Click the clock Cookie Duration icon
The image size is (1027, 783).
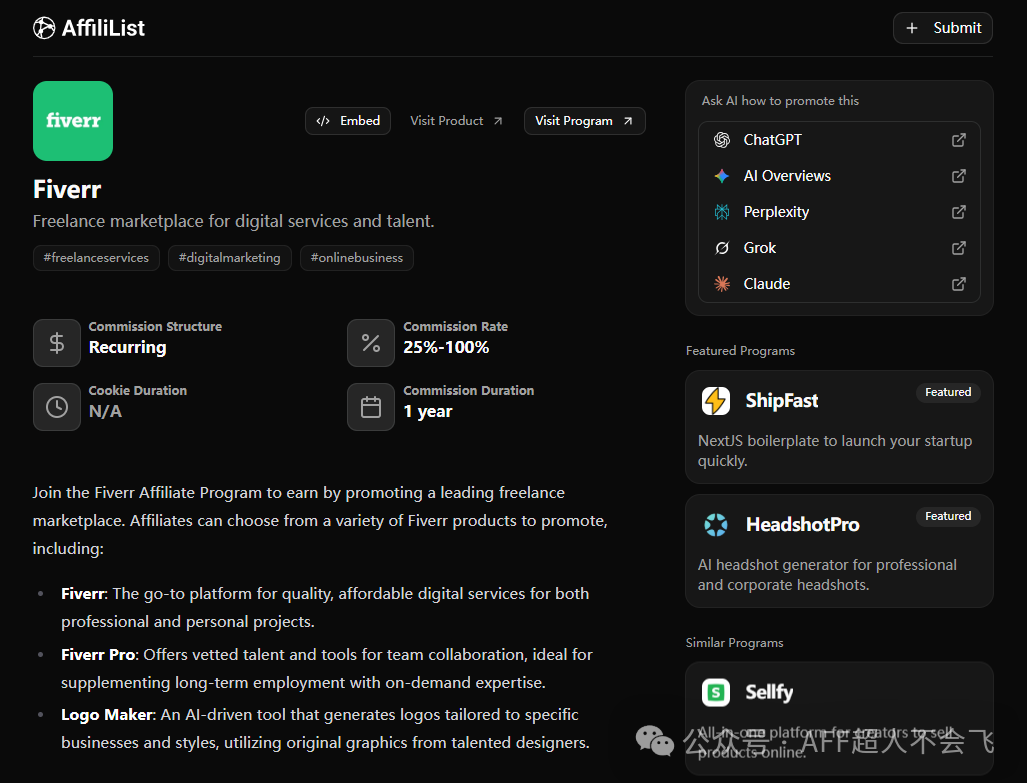(x=57, y=407)
